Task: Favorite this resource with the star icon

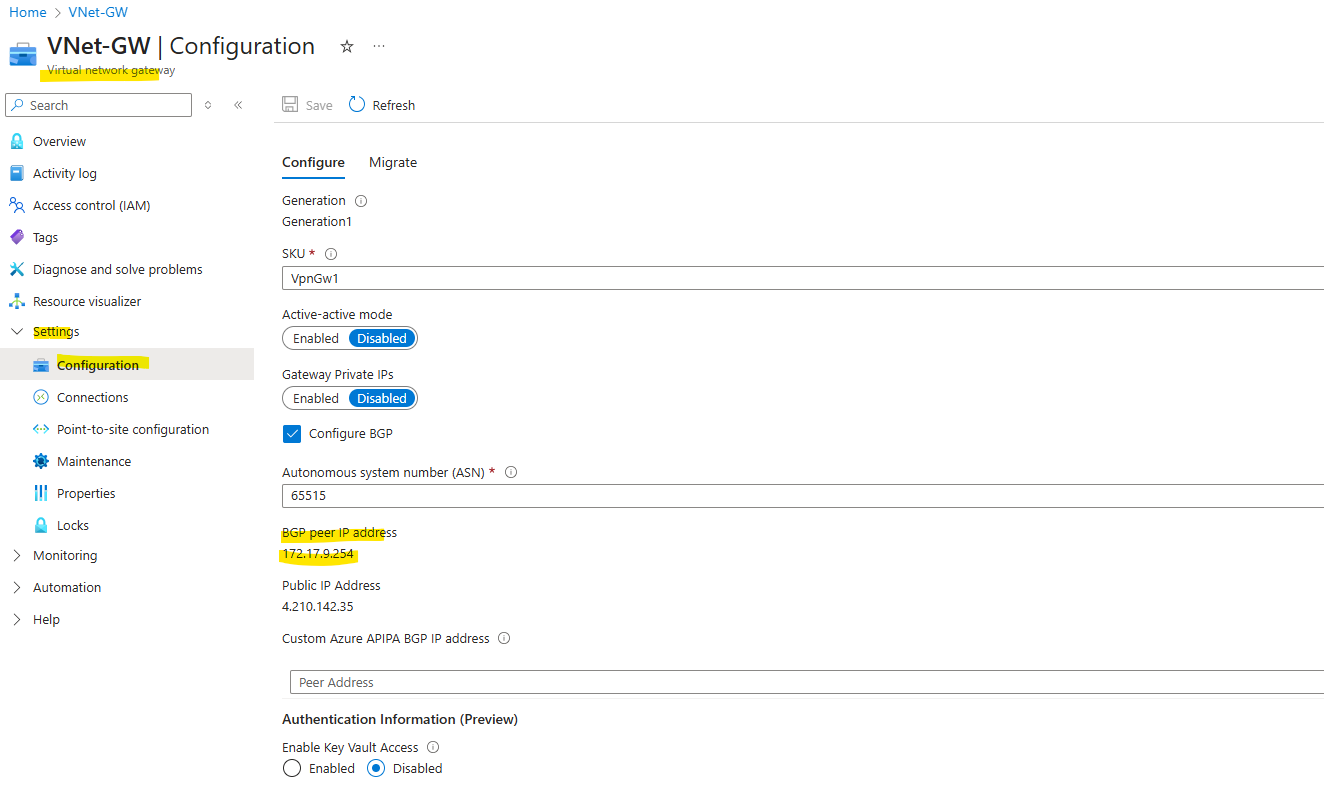Action: coord(347,46)
